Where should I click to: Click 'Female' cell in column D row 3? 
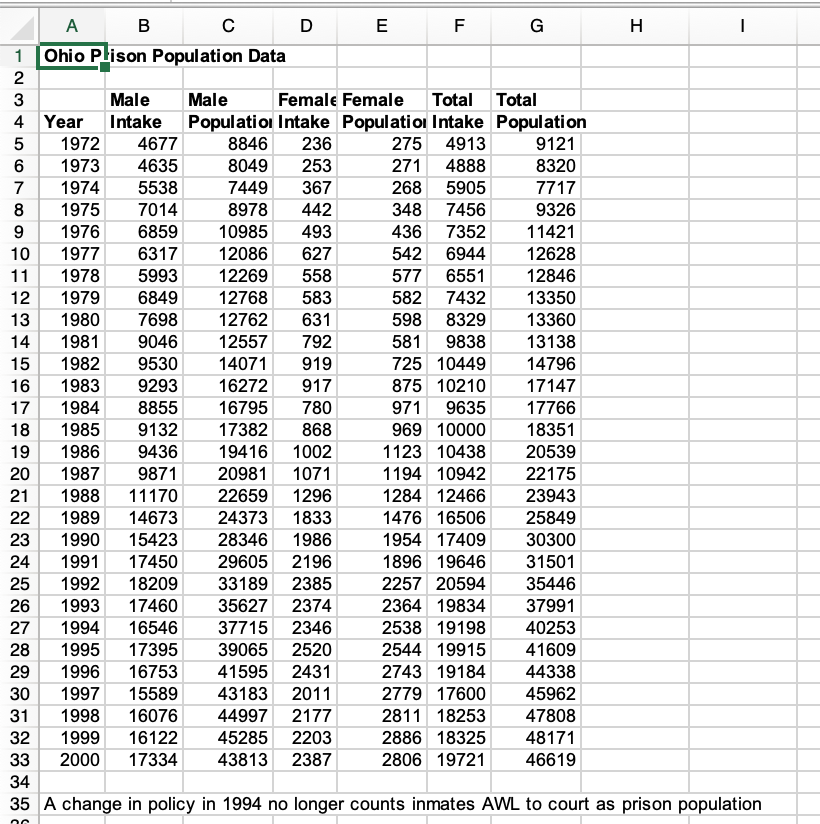[x=305, y=100]
